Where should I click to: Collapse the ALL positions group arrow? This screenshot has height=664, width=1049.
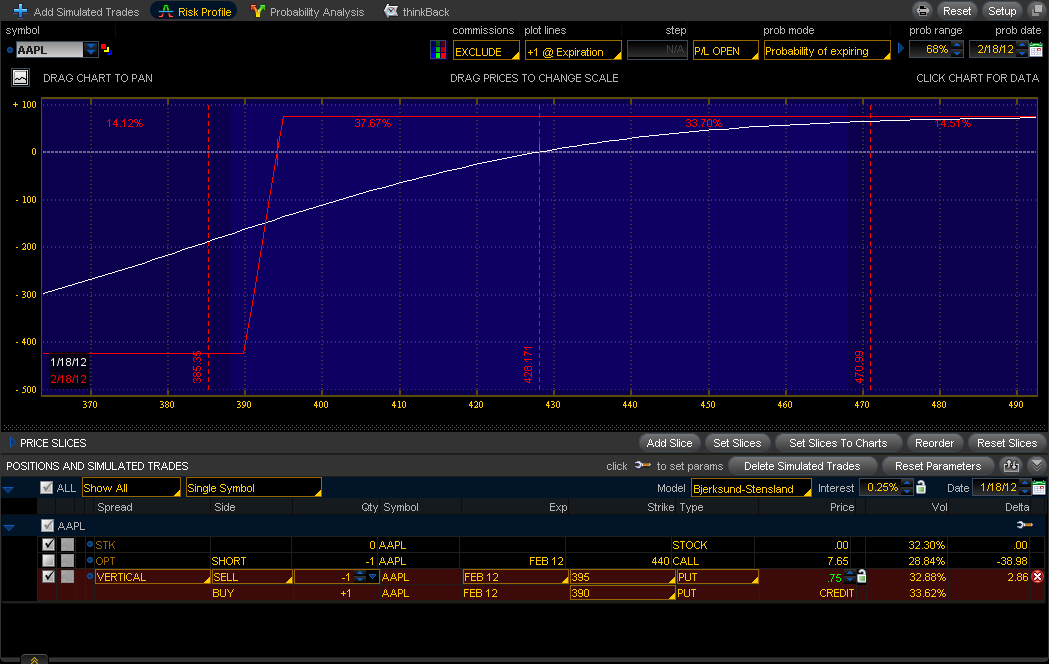(x=9, y=489)
